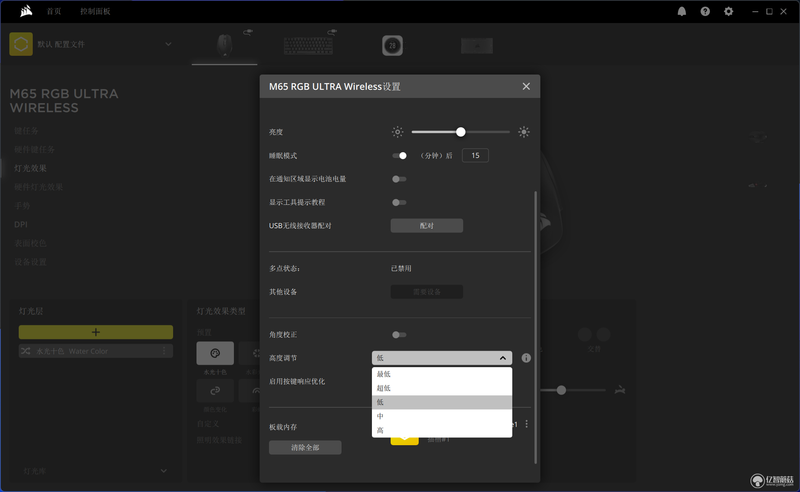Open iCUE settings gear icon
The width and height of the screenshot is (800, 492).
(729, 11)
